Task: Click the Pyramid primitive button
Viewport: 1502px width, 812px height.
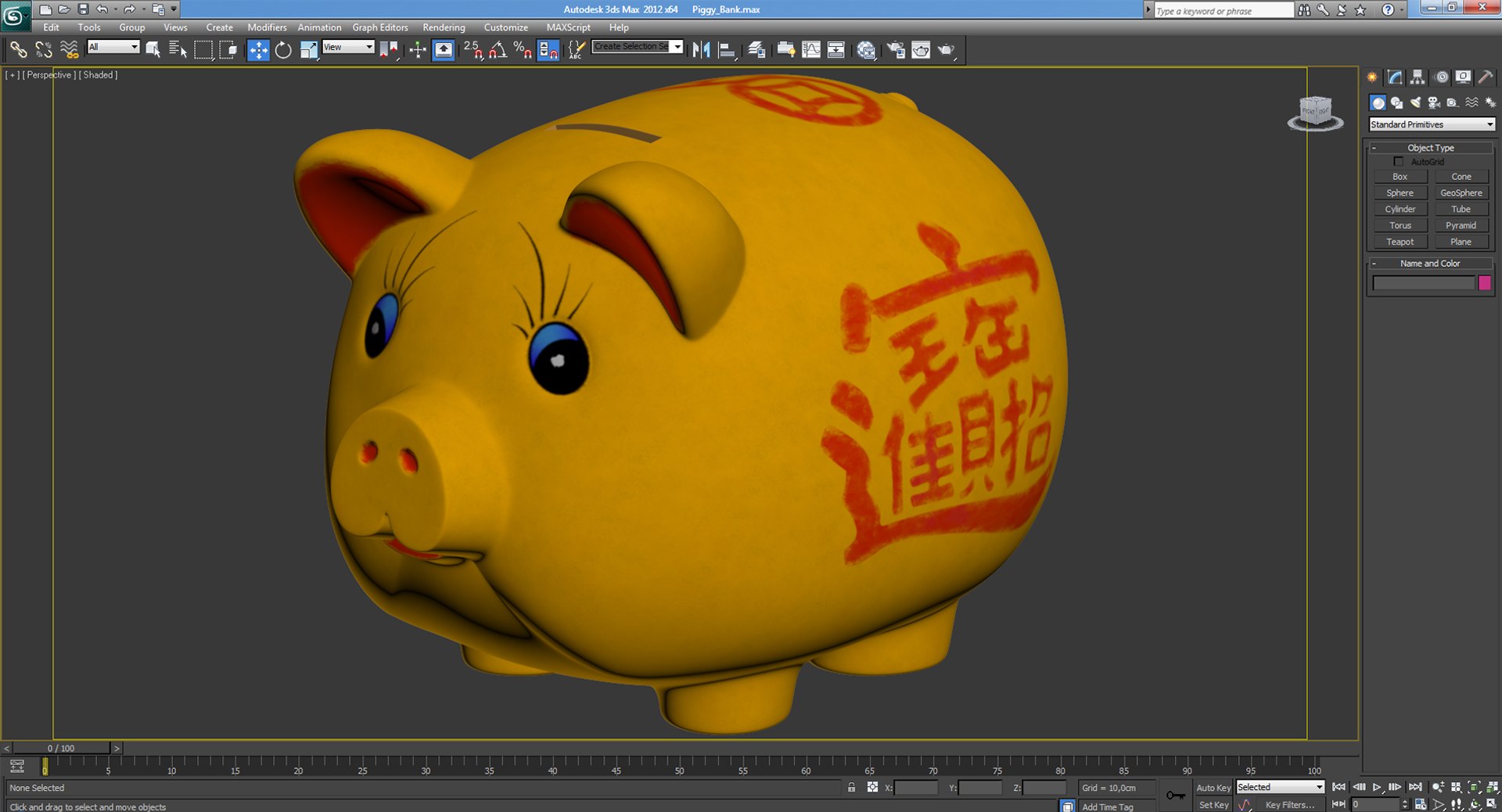Action: click(1461, 225)
